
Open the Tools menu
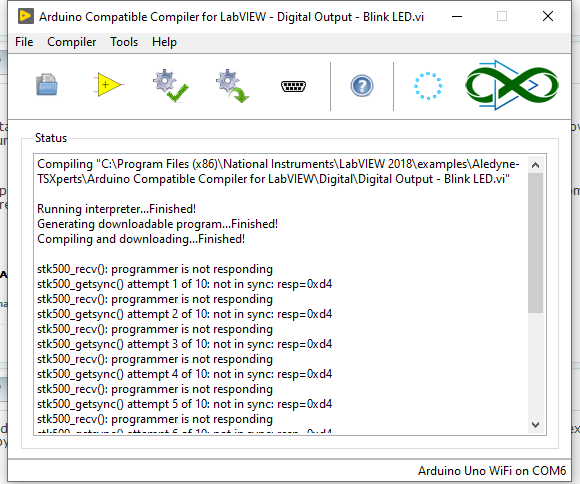pos(124,42)
